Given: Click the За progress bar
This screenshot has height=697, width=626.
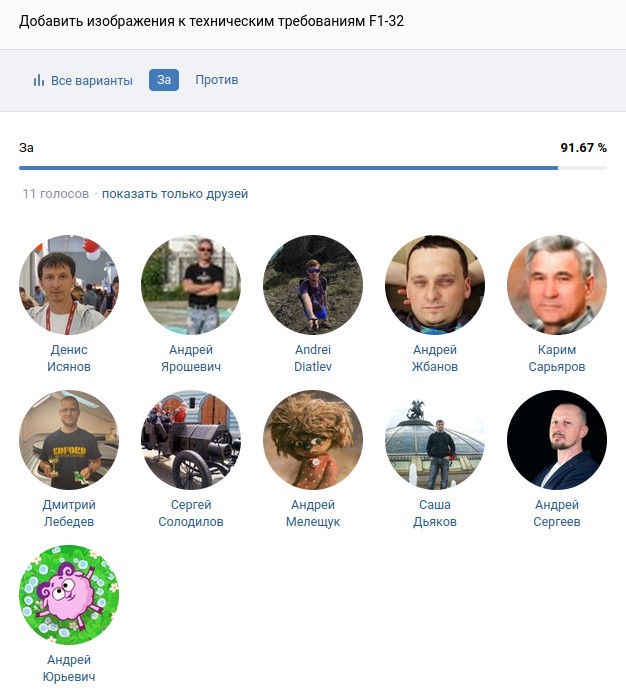Looking at the screenshot, I should click(313, 168).
